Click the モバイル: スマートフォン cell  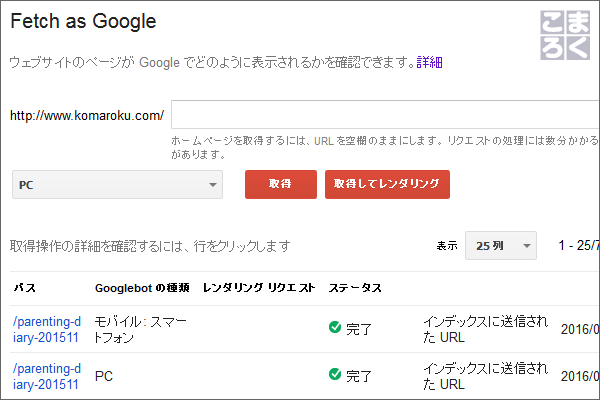pos(140,329)
